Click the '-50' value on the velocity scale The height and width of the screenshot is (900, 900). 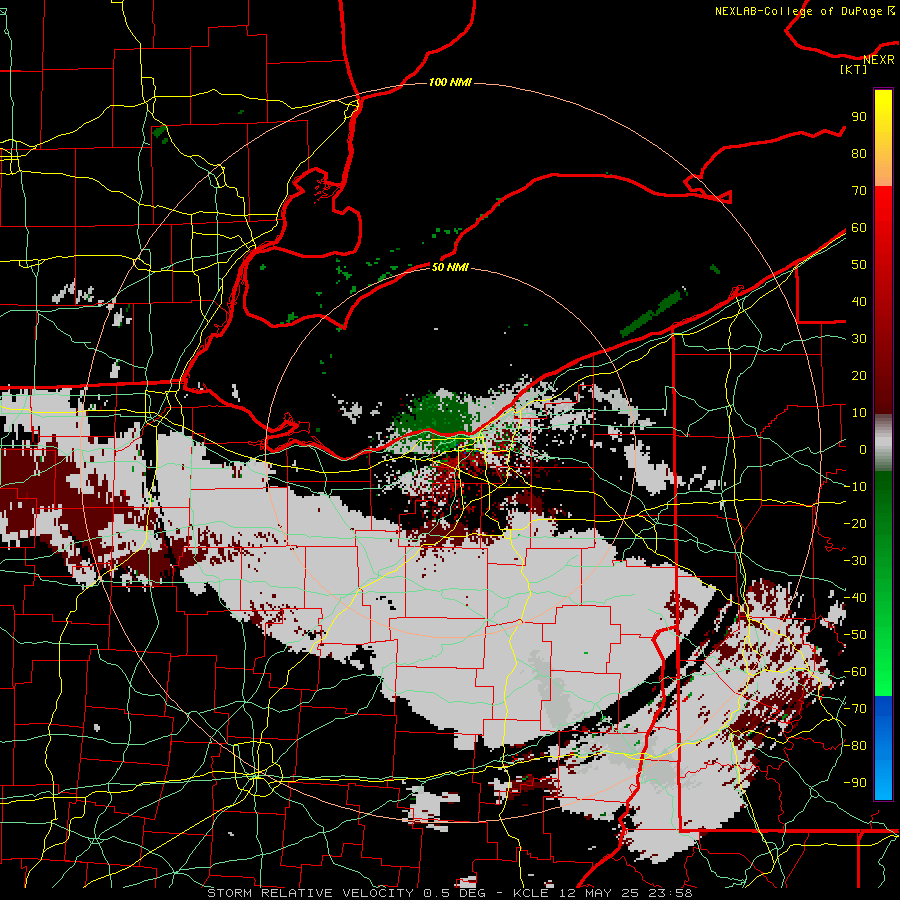click(x=855, y=635)
